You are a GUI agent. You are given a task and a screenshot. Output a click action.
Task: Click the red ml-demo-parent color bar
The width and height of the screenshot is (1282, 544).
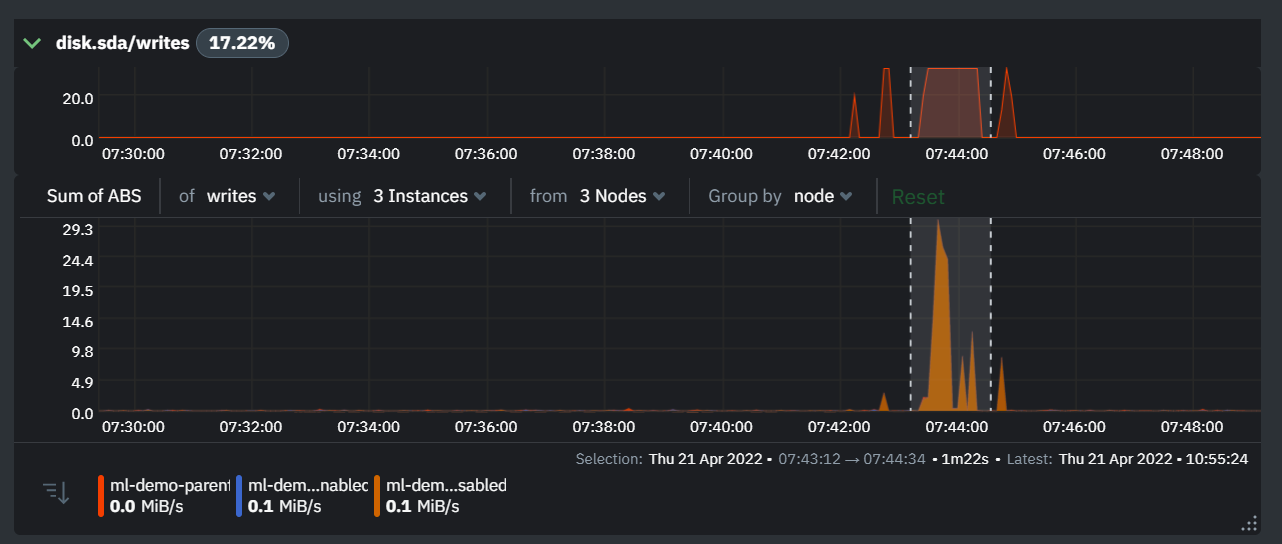click(x=101, y=496)
